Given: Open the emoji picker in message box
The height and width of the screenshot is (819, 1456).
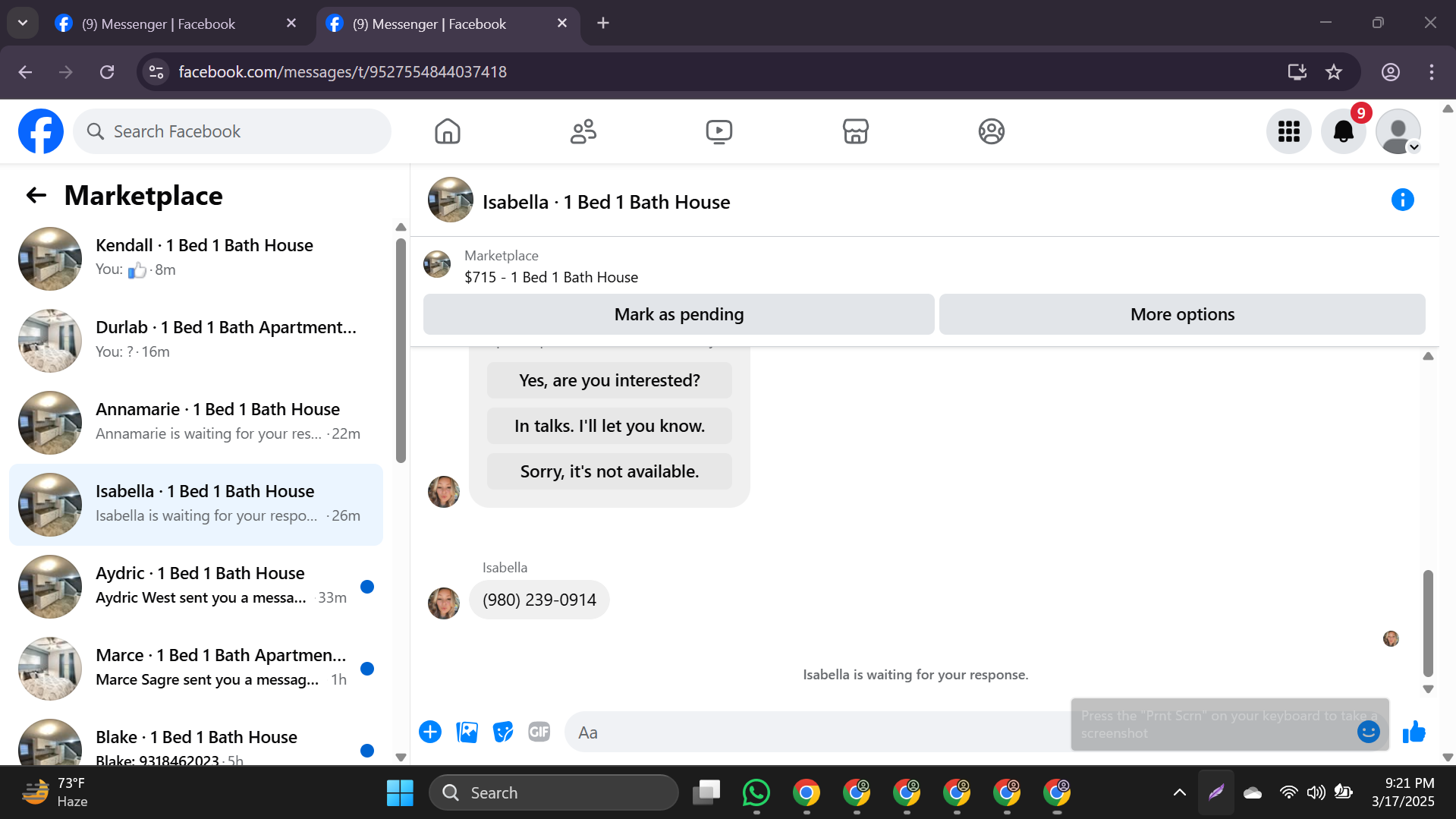Looking at the screenshot, I should coord(1368,732).
